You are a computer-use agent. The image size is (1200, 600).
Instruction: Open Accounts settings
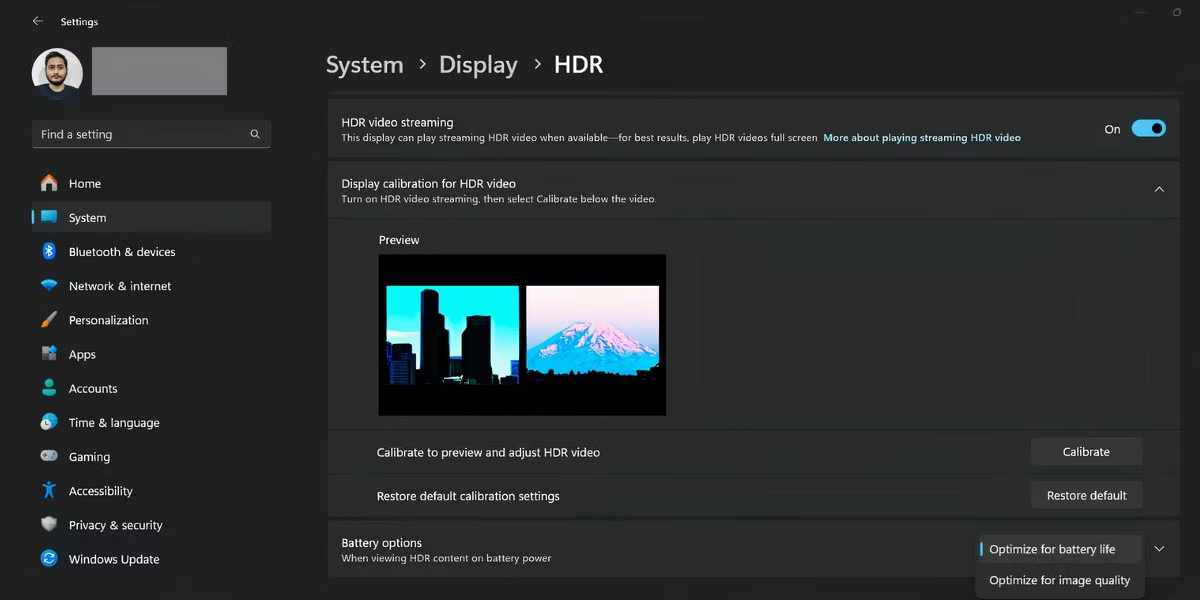click(93, 388)
